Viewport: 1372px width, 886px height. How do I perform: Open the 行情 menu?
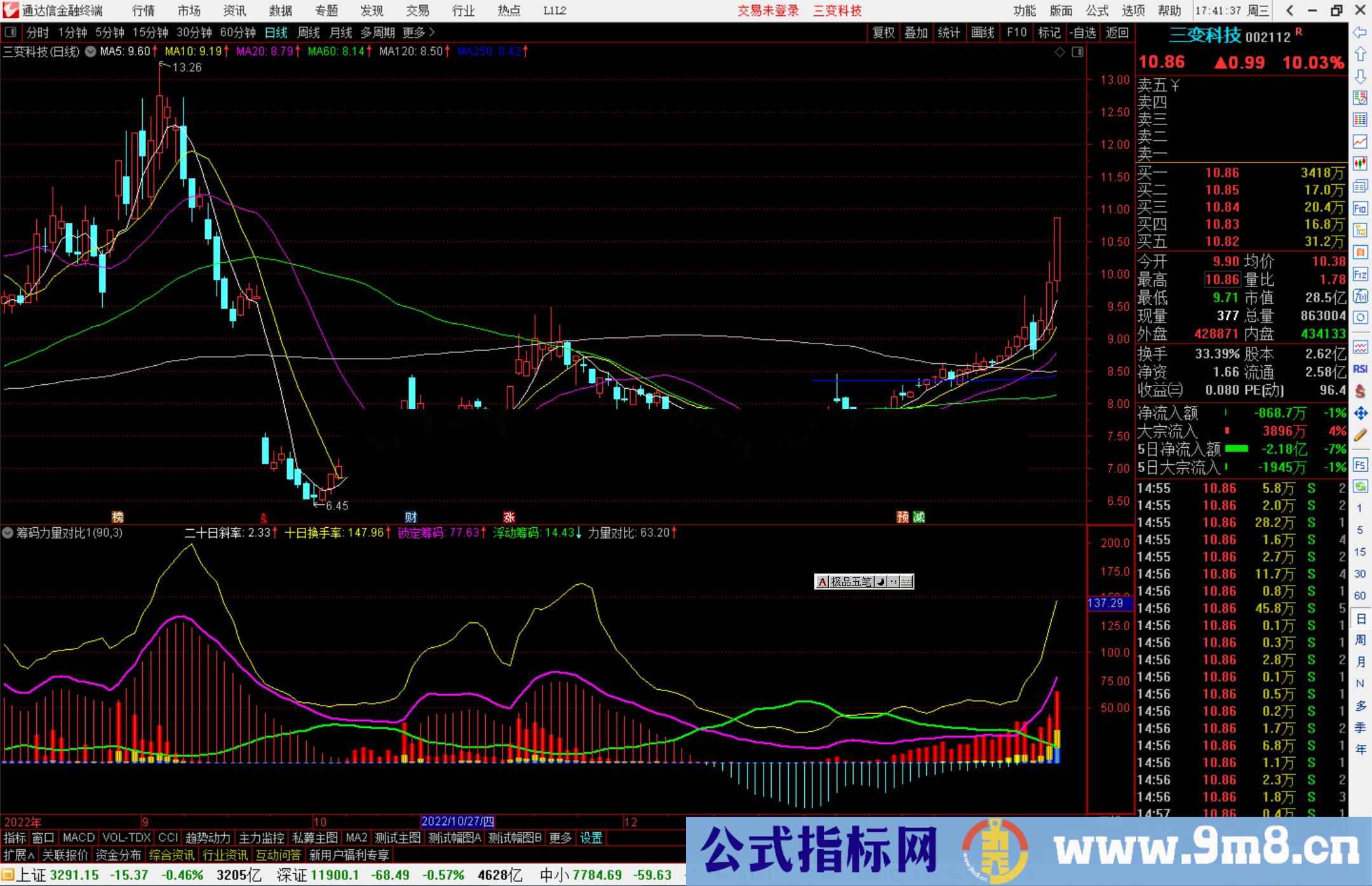tap(143, 11)
